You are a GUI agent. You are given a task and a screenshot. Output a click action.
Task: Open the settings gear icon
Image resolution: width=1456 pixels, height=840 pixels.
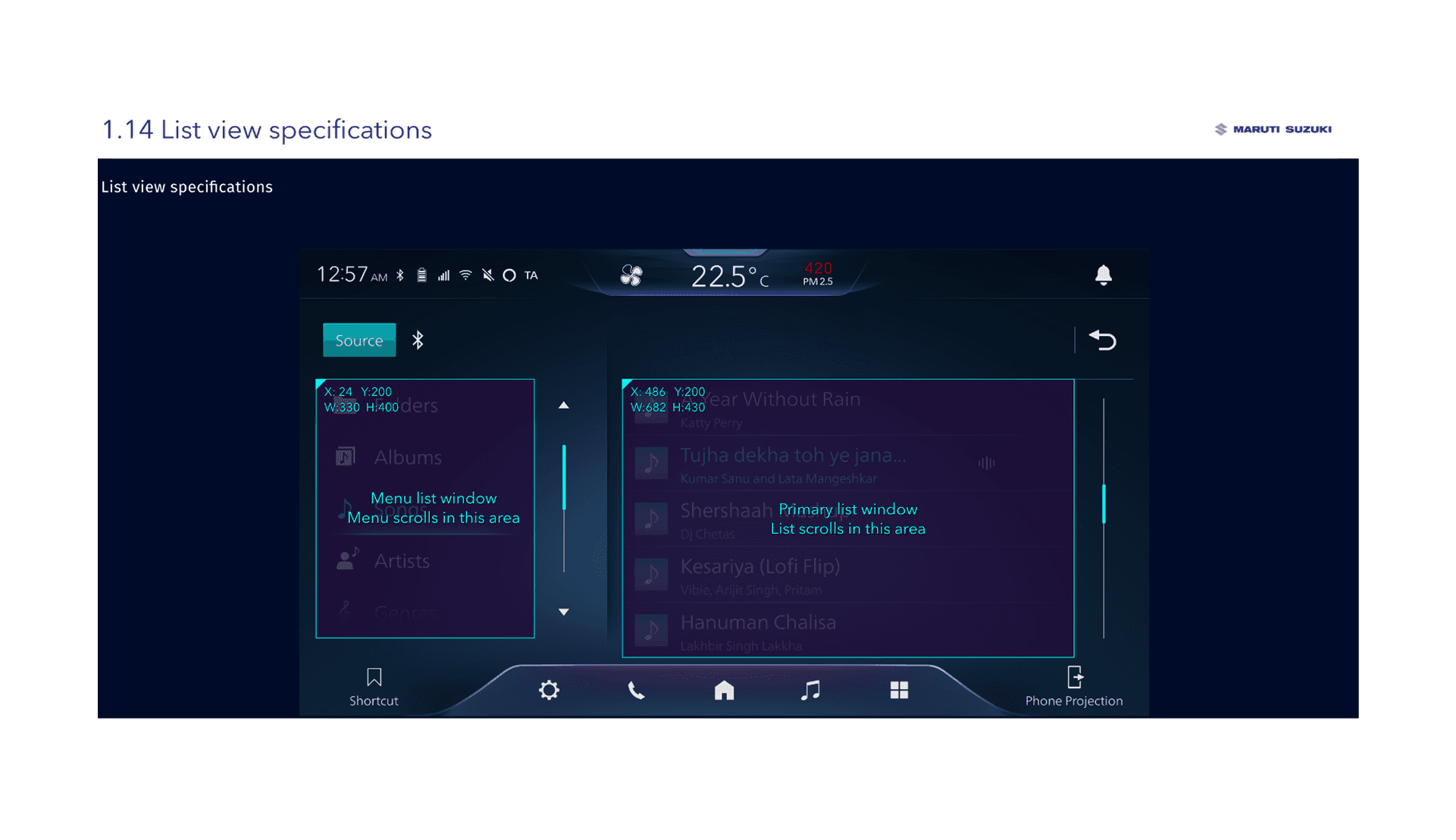tap(549, 690)
